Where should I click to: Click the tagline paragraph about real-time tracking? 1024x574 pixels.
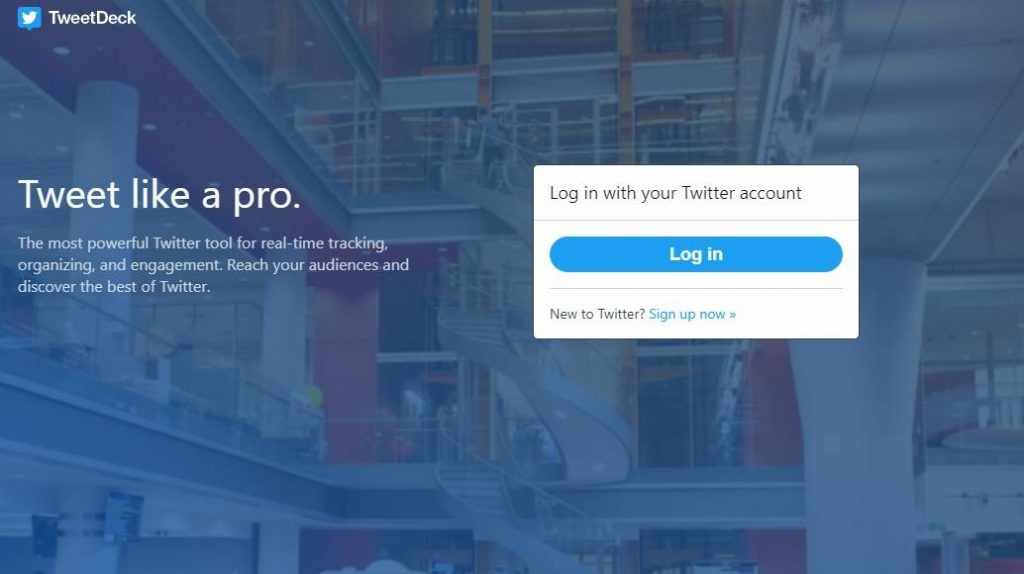pyautogui.click(x=213, y=264)
